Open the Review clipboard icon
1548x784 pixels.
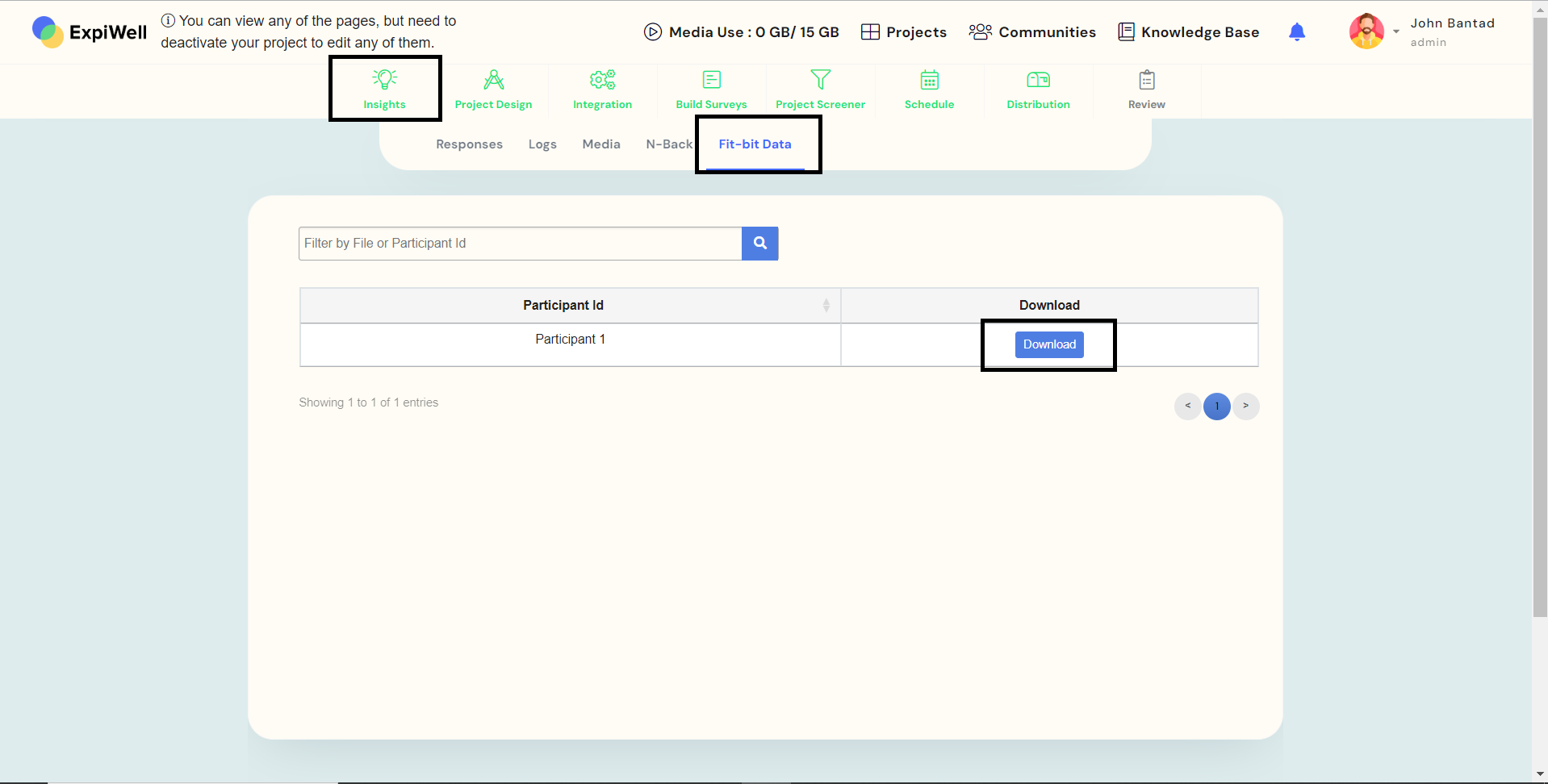point(1146,80)
